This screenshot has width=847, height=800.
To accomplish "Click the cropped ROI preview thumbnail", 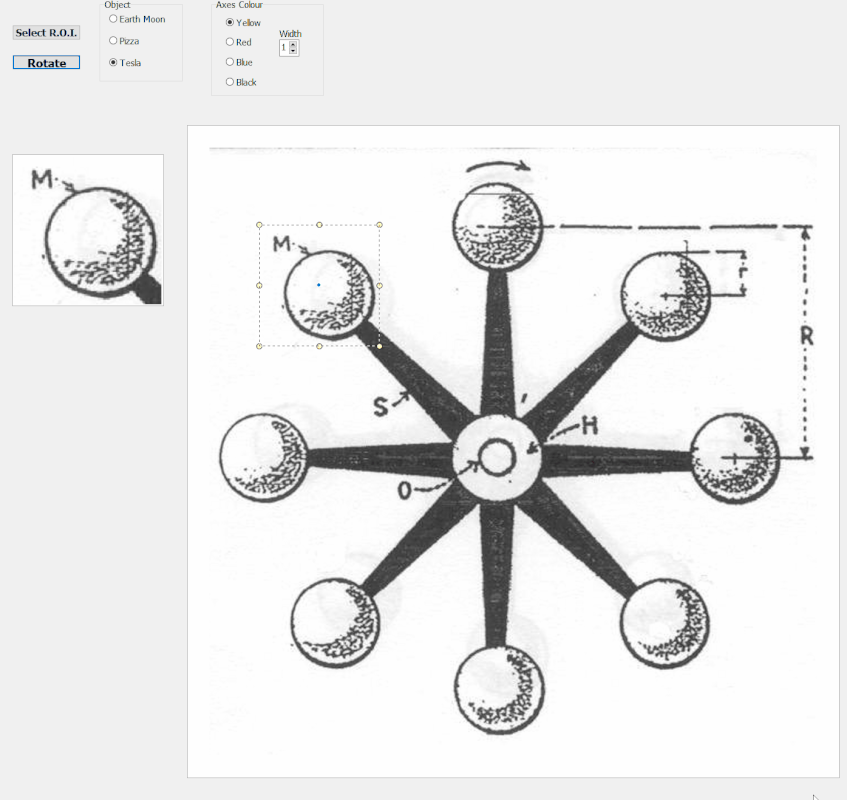I will (88, 230).
